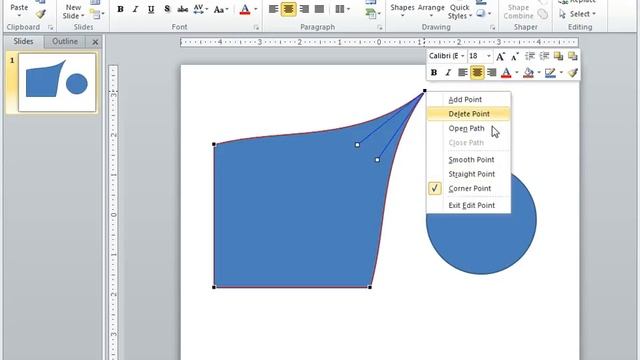Click Bring Forward in mini toolbar
The image size is (640, 360).
(558, 56)
